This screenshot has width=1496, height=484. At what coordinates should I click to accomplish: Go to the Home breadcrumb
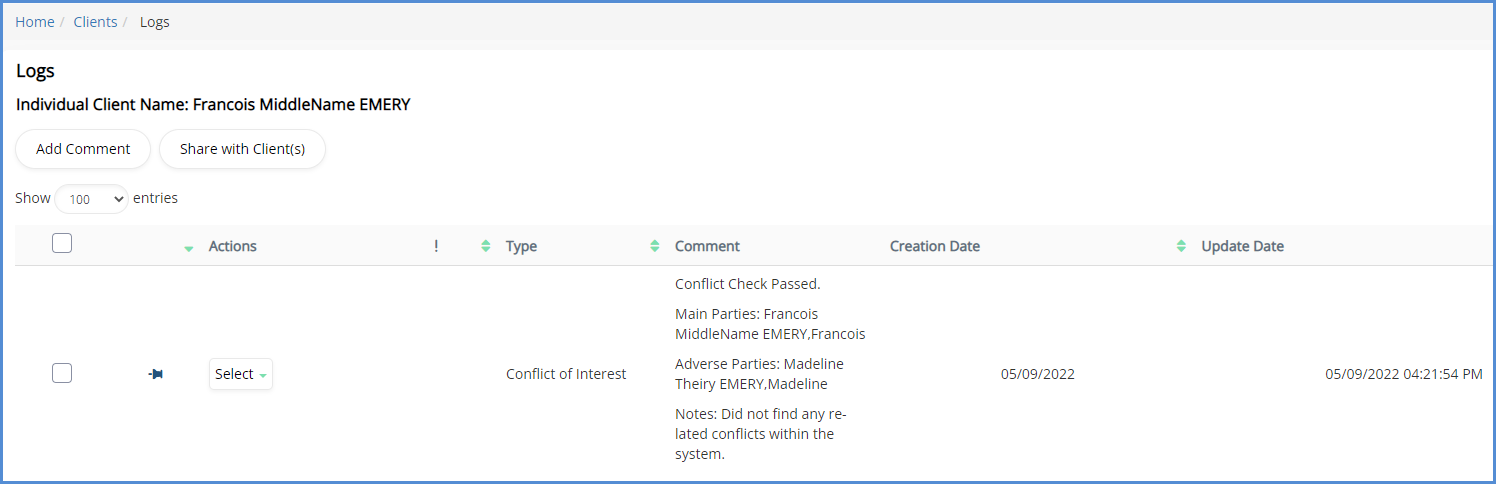(x=34, y=22)
